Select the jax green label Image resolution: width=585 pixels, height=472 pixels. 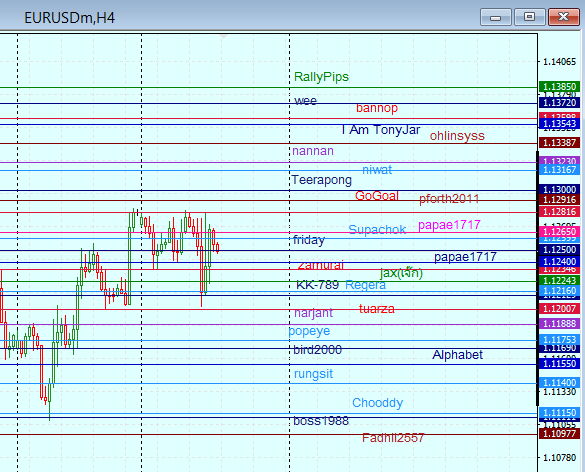(401, 273)
